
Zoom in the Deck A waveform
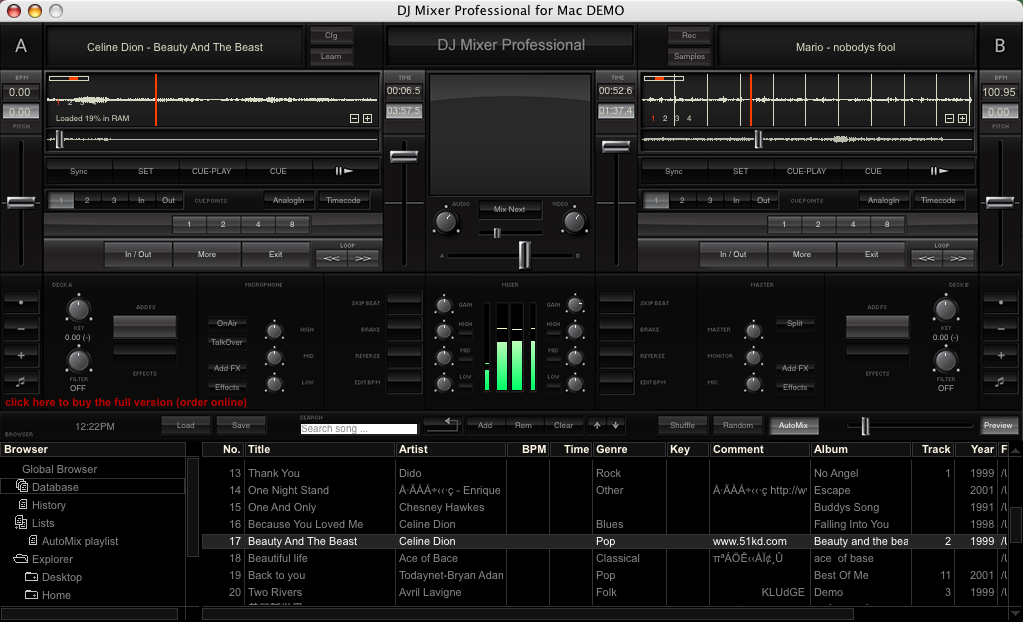click(x=367, y=118)
